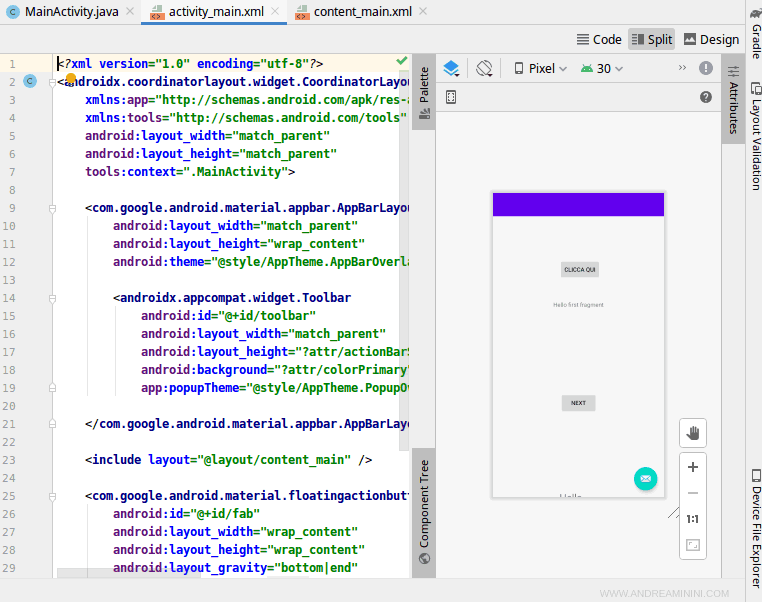Collapse AppBarLayout fold on line 9

pos(52,208)
